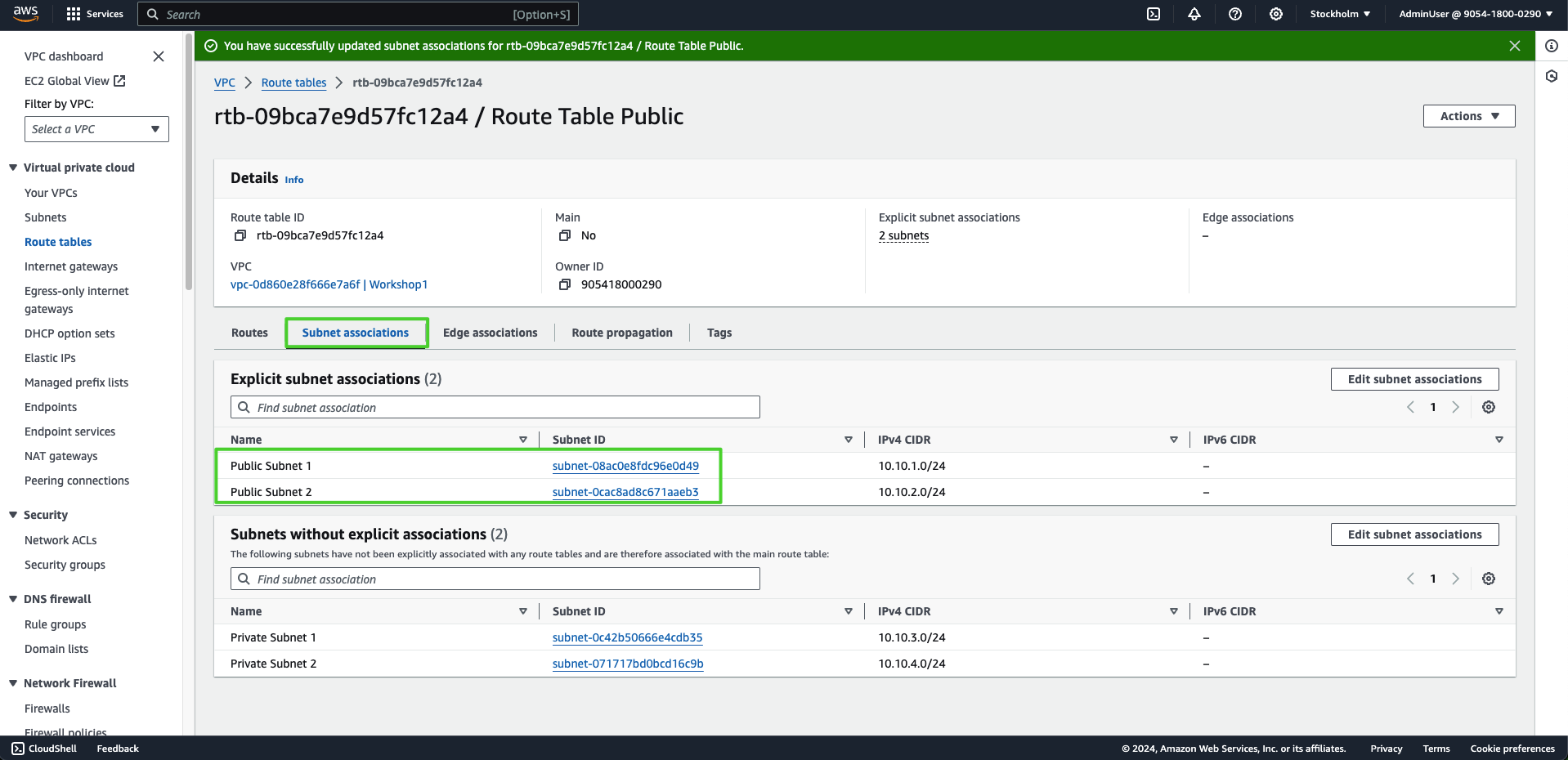
Task: Open explicit associations table preferences gear
Action: [1488, 407]
